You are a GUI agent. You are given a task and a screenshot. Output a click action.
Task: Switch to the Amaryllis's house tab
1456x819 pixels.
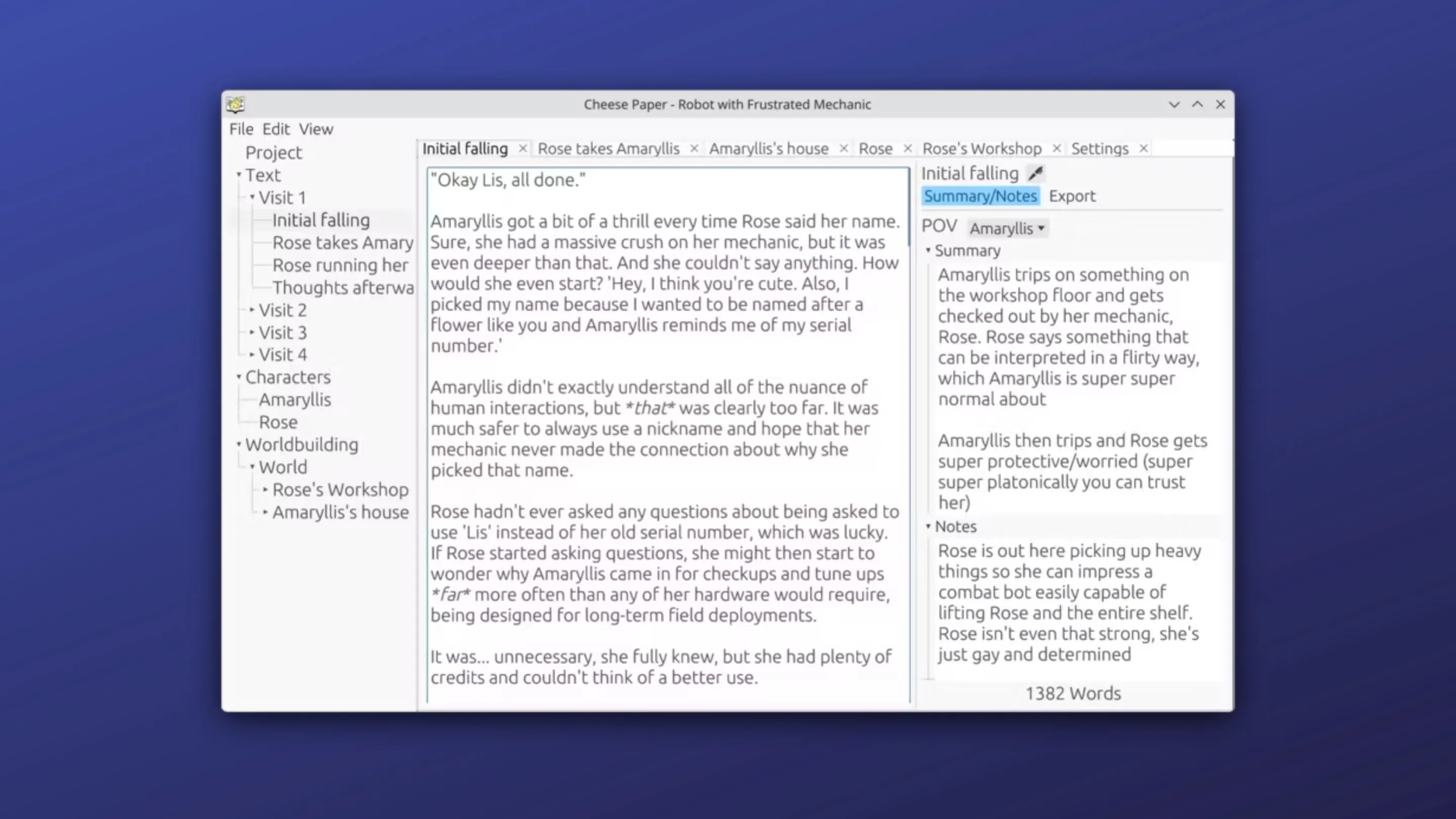point(768,149)
